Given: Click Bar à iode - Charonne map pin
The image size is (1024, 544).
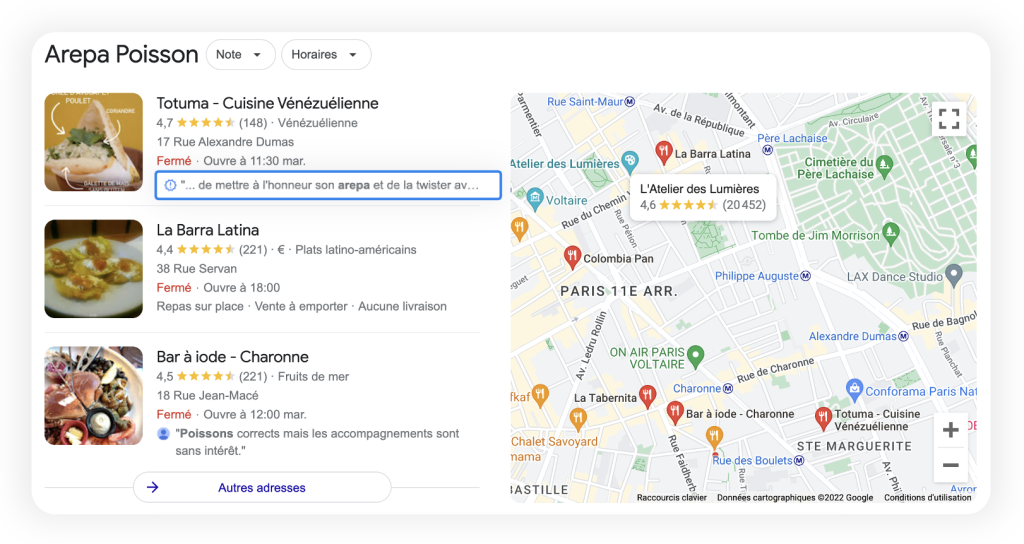Looking at the screenshot, I should click(675, 412).
